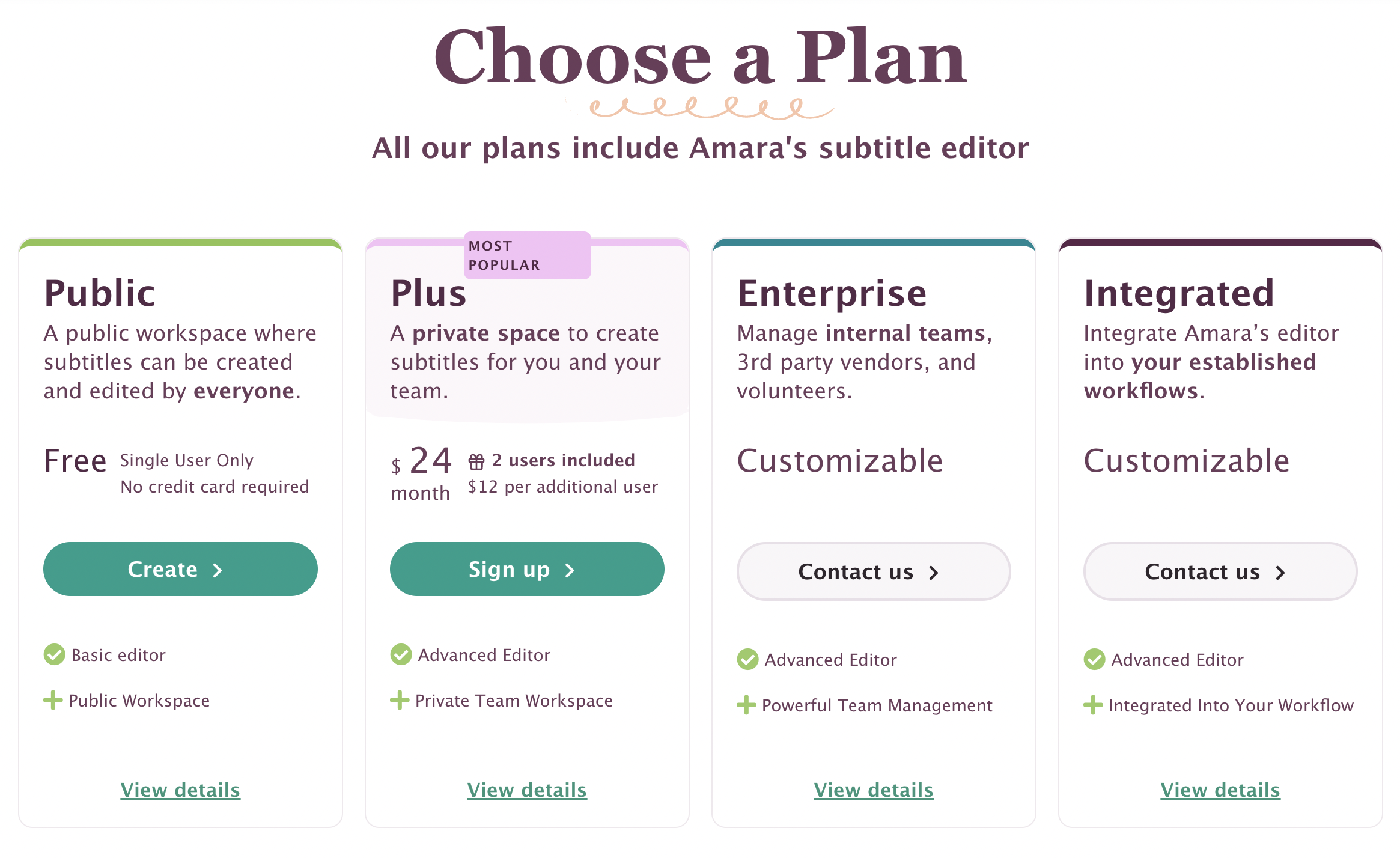Click the gift icon beside users included
Viewport: 1400px width, 858px height.
[x=476, y=461]
